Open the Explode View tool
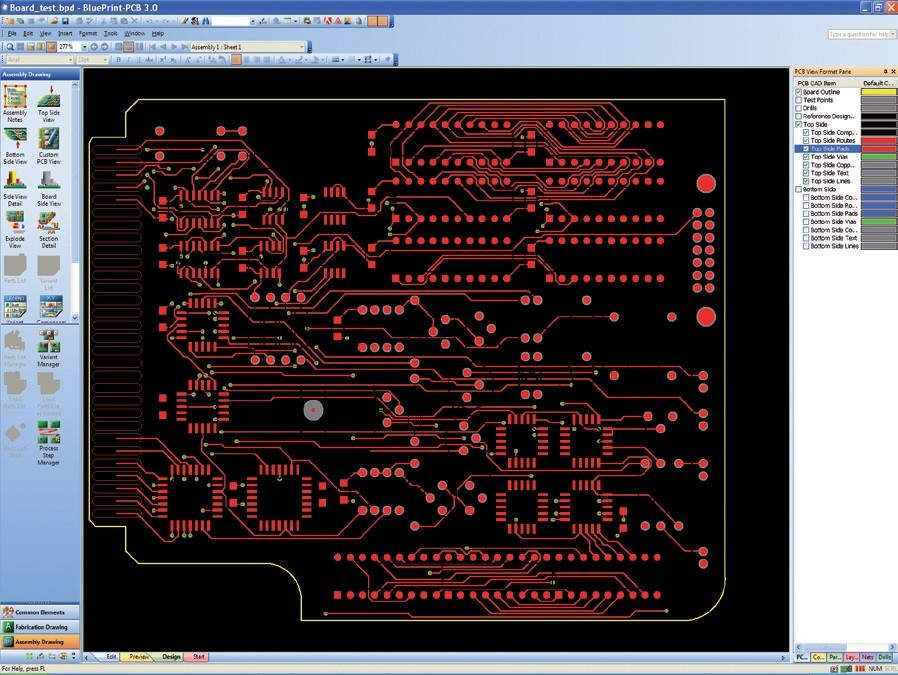 (15, 230)
